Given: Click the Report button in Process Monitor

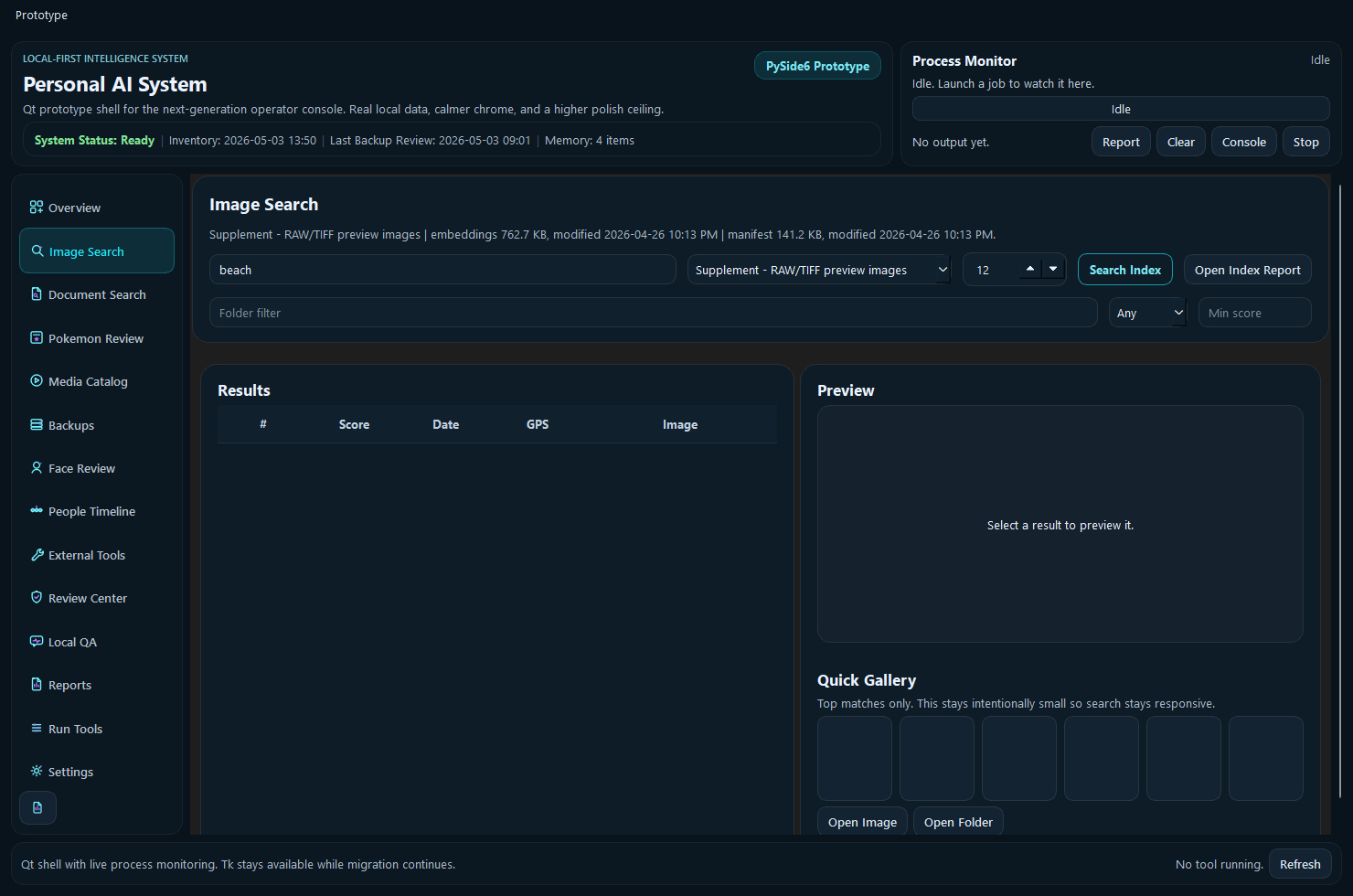Looking at the screenshot, I should (x=1121, y=142).
